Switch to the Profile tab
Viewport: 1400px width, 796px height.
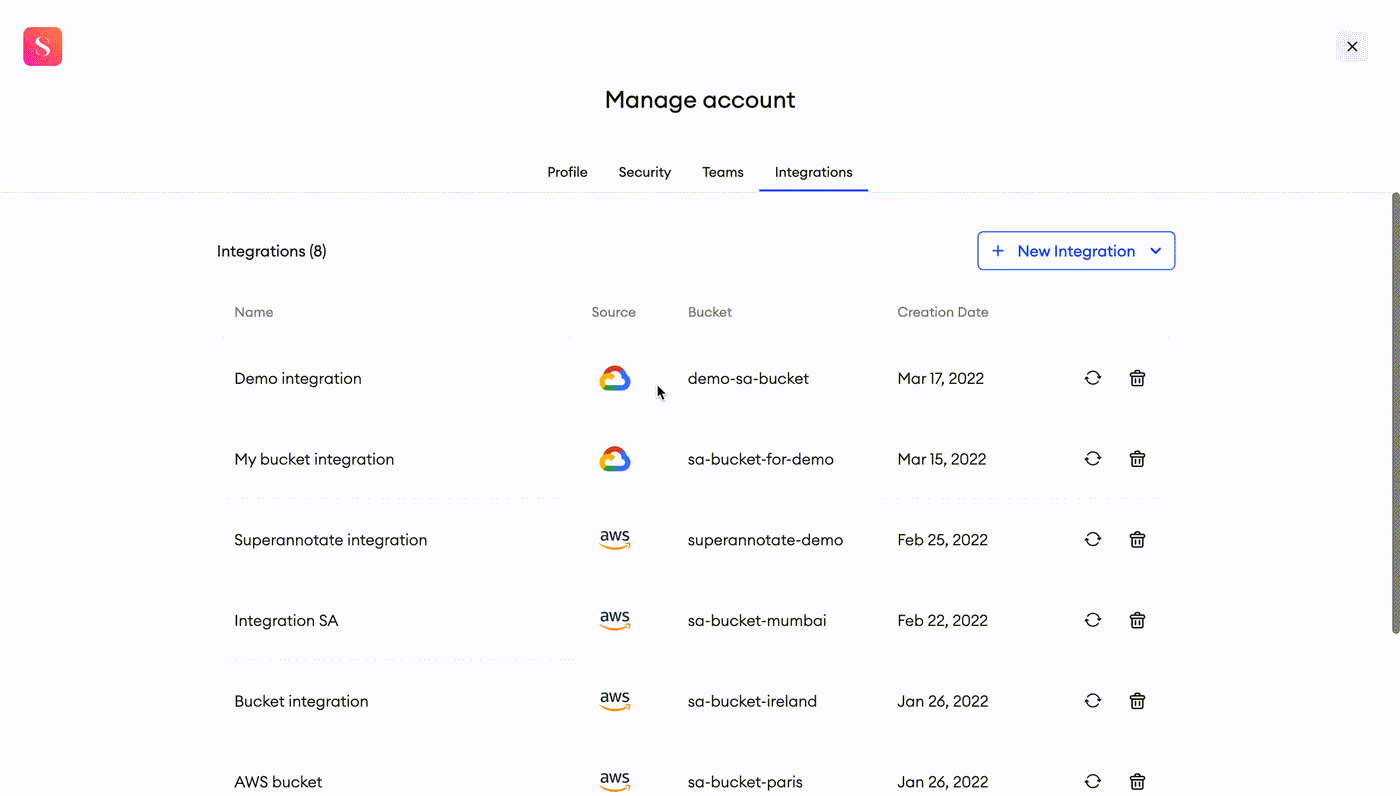coord(567,172)
